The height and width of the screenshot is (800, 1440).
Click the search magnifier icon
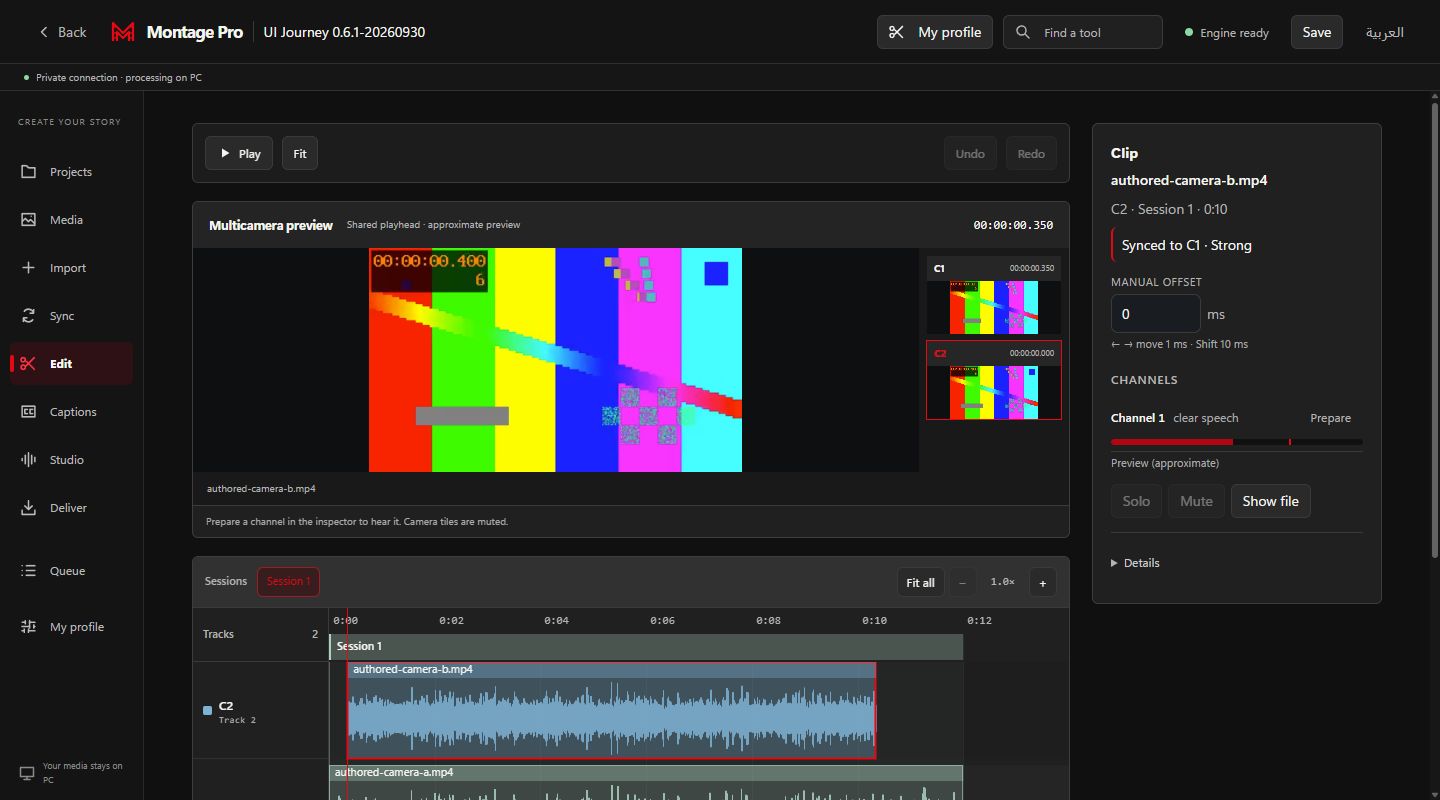click(x=1022, y=32)
